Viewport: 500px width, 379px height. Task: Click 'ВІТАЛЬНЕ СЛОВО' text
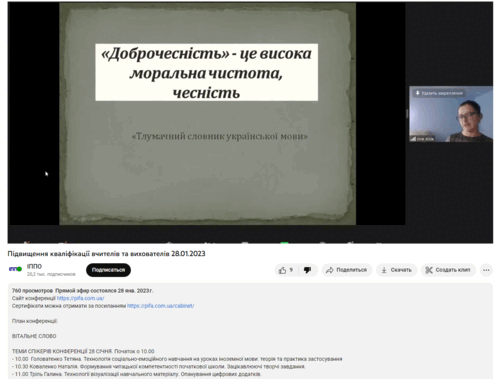34,336
